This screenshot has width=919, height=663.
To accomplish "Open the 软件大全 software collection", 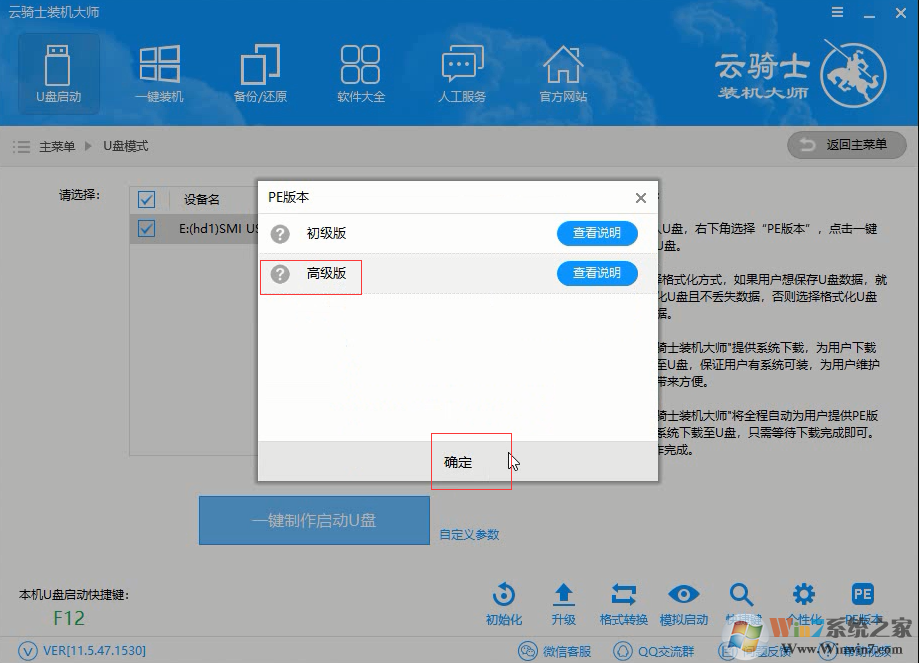I will [x=361, y=72].
